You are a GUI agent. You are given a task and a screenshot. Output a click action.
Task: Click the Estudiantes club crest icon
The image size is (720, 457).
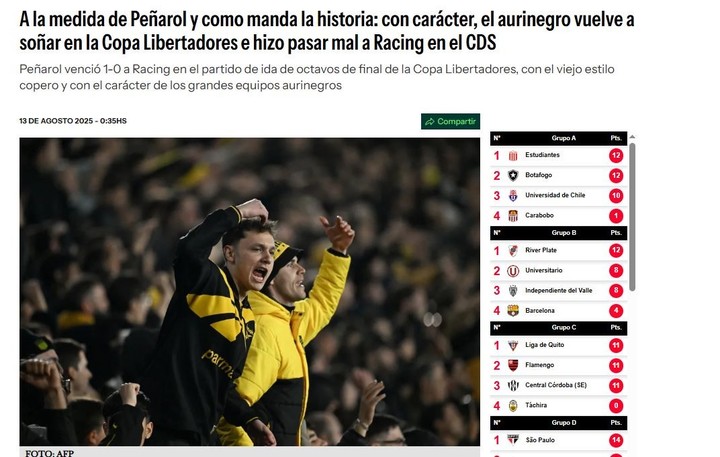(x=513, y=156)
